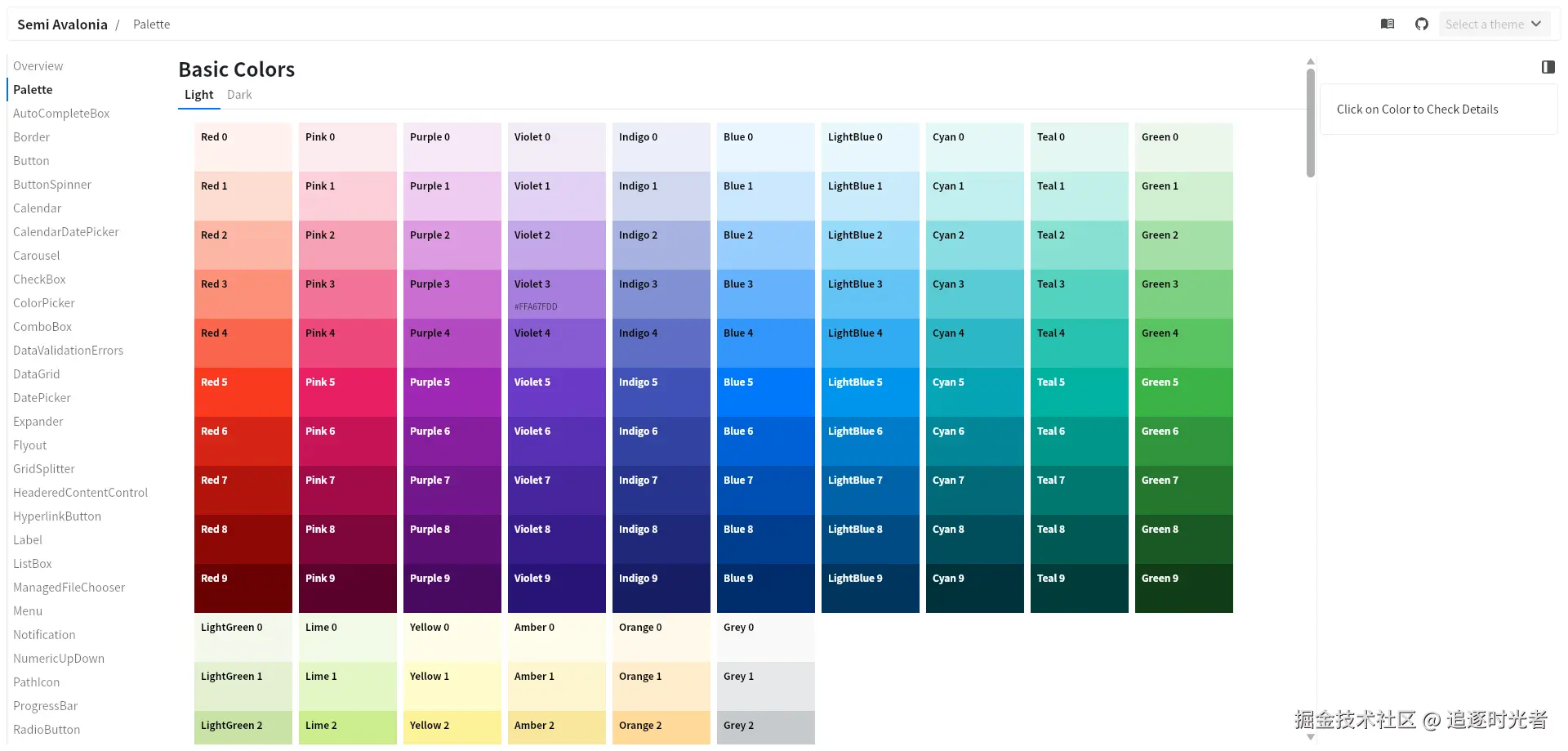Screen dimensions: 1568x751
Task: Open the Calendar page
Action: (37, 208)
